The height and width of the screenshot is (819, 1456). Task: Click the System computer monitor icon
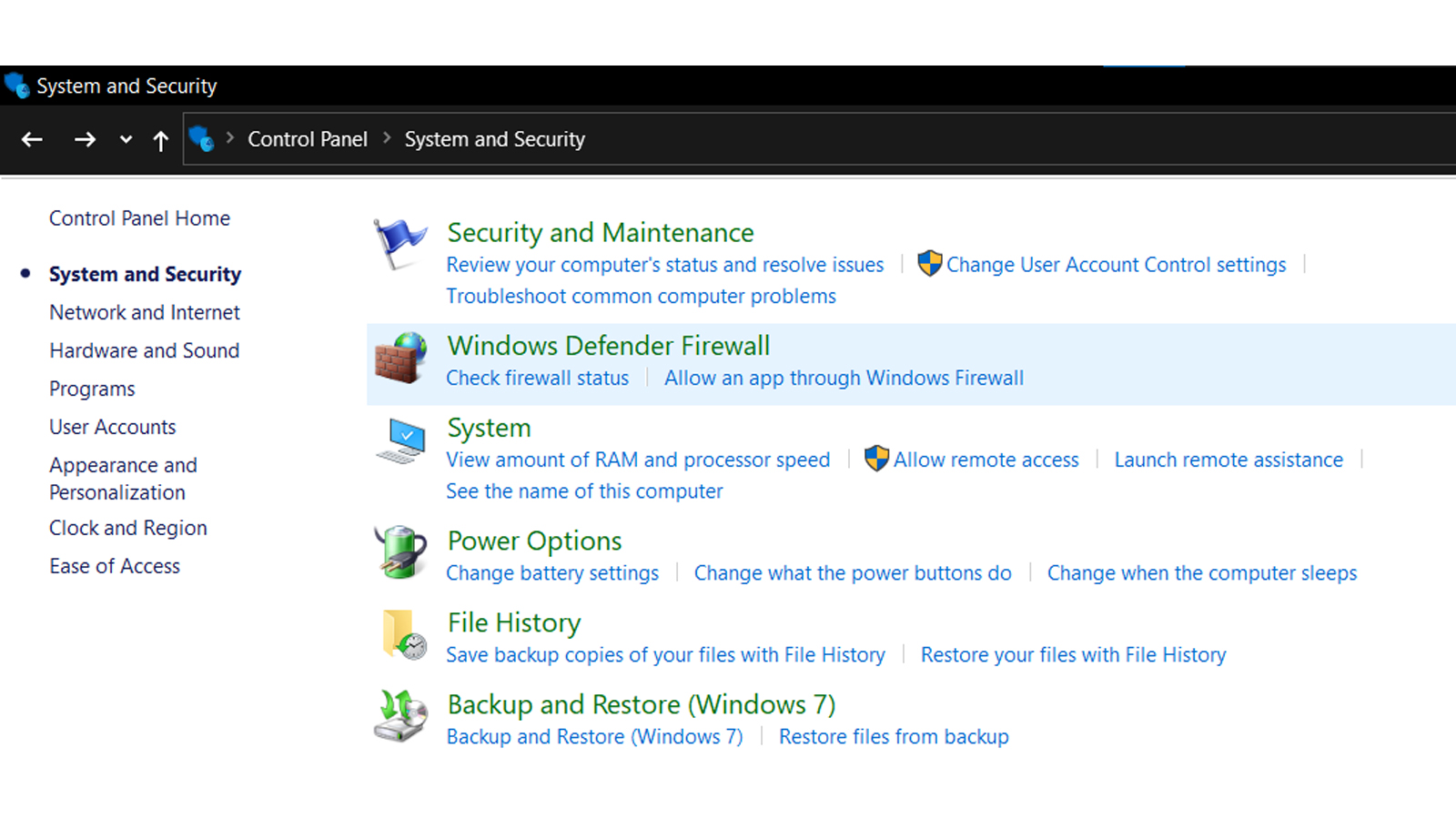click(400, 440)
